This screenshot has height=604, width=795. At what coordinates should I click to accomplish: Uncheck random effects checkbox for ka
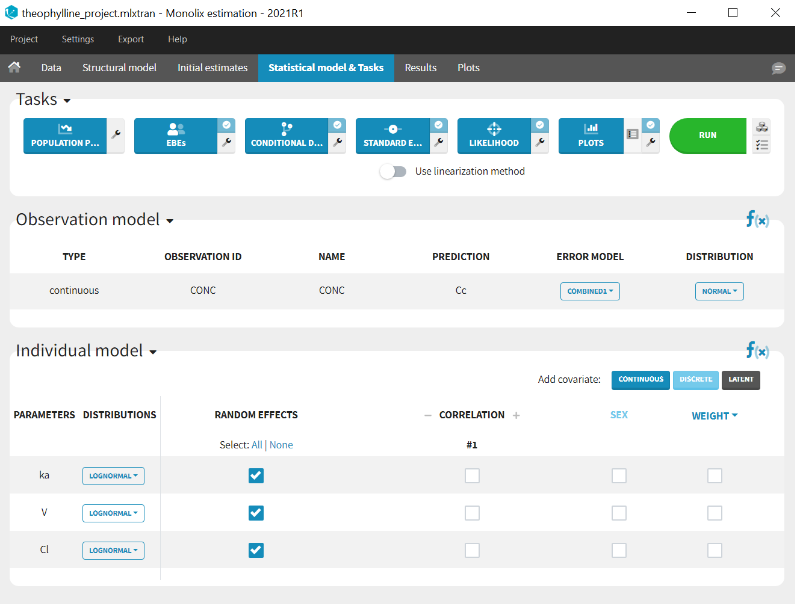(x=256, y=476)
